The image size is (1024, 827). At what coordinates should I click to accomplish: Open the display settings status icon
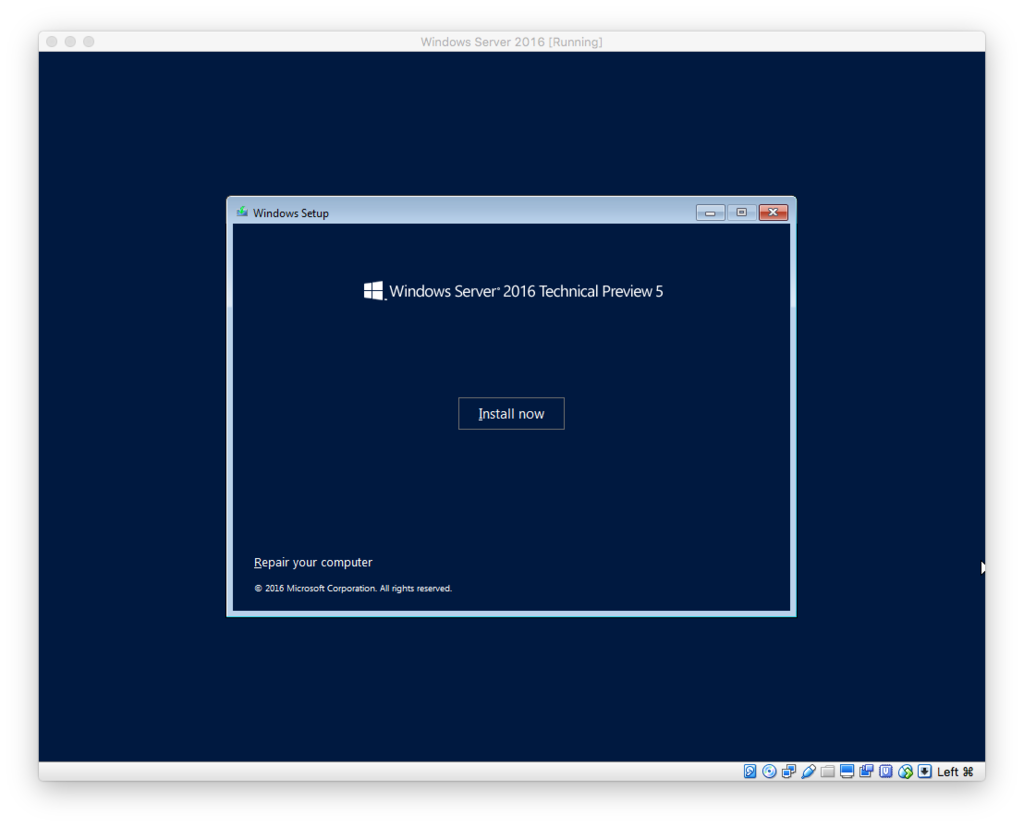coord(847,771)
